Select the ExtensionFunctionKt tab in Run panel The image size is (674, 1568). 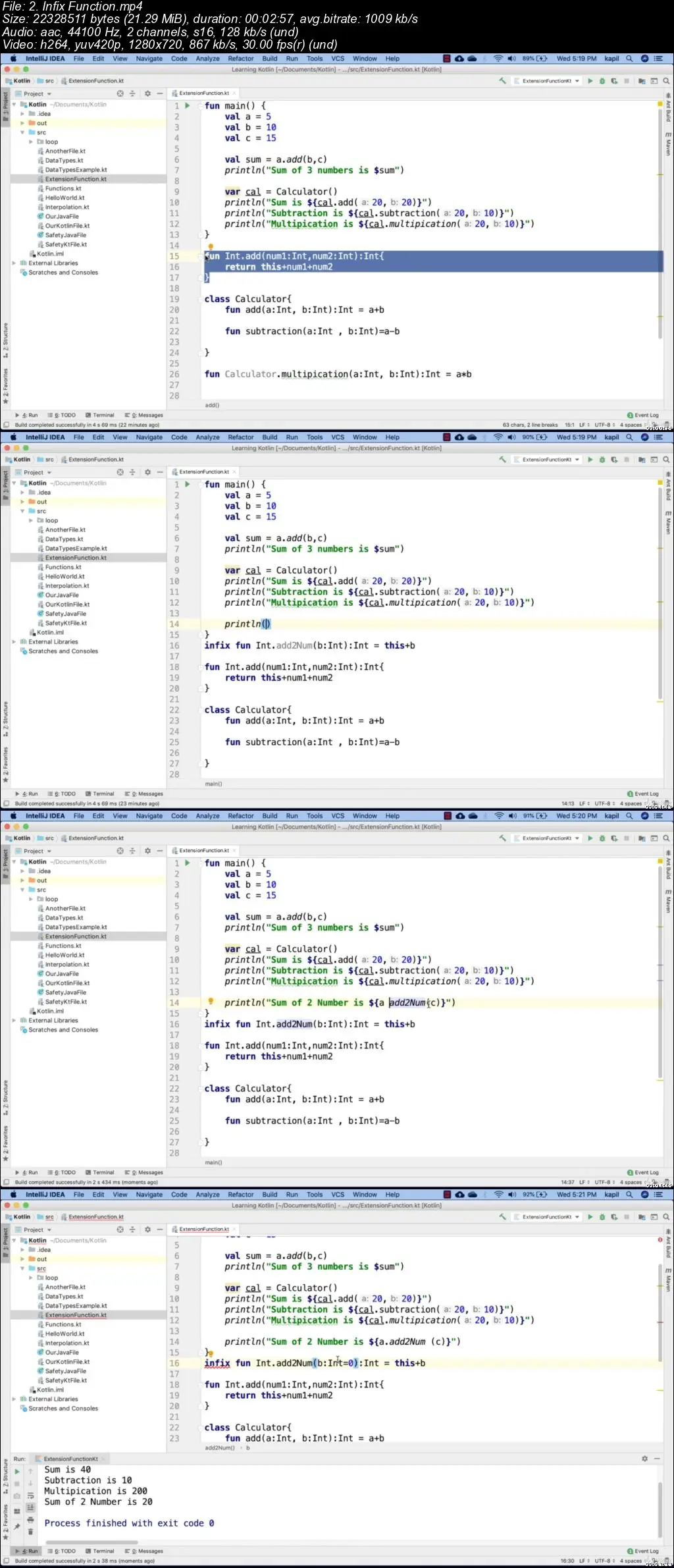coord(71,1459)
